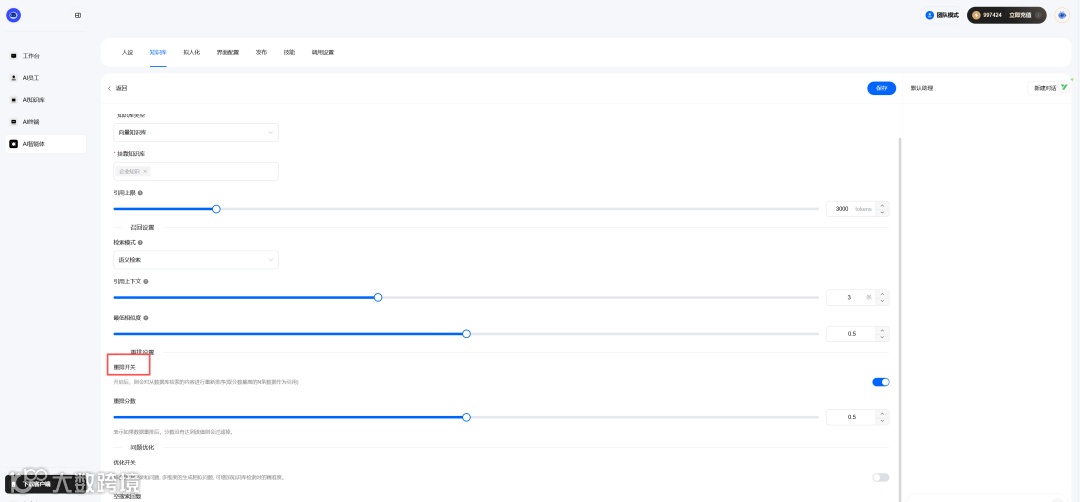Viewport: 1080px width, 502px height.
Task: Click the 新建对话 button
Action: click(1045, 88)
